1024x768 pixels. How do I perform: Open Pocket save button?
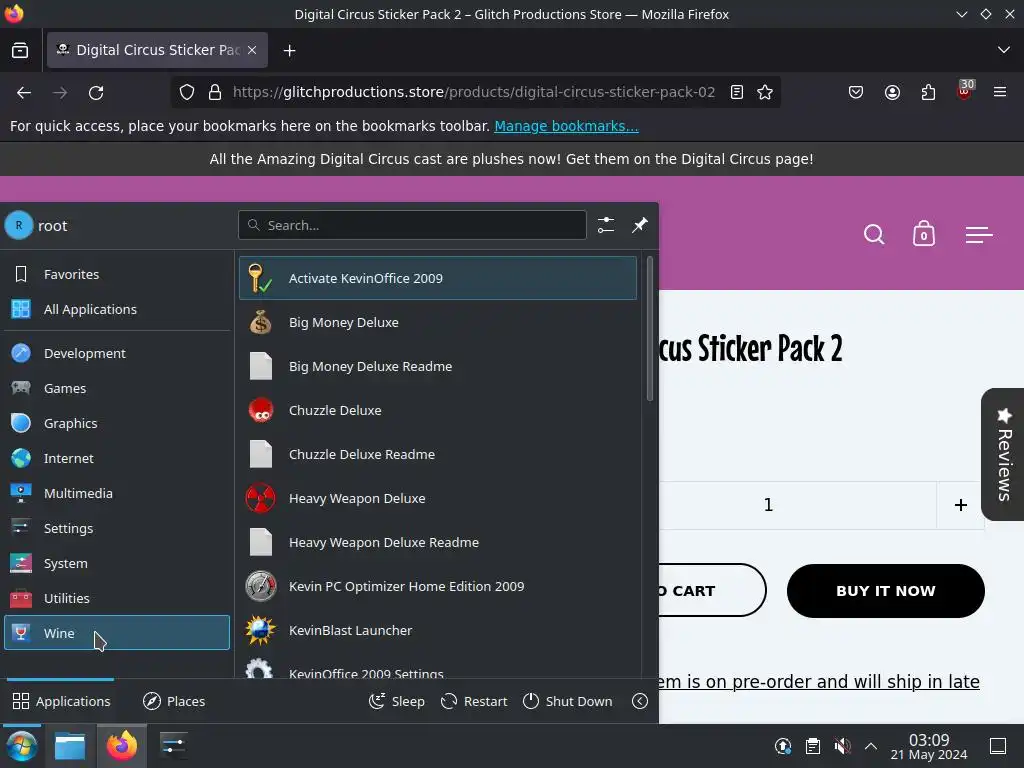(x=856, y=93)
